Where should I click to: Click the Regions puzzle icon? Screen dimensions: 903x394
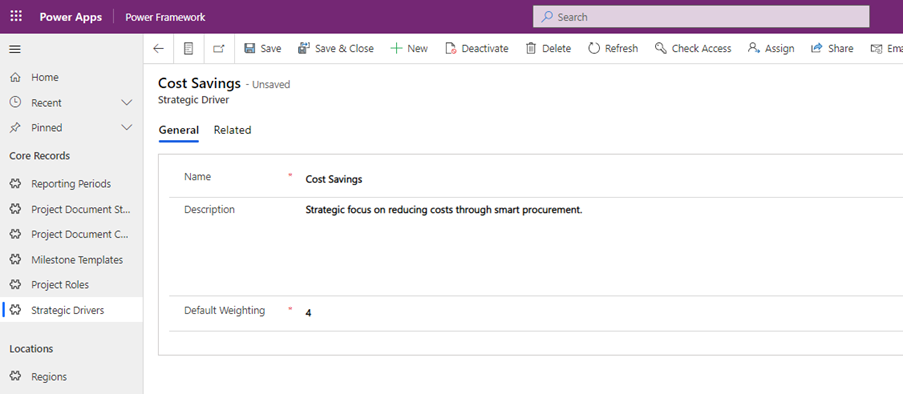(16, 377)
